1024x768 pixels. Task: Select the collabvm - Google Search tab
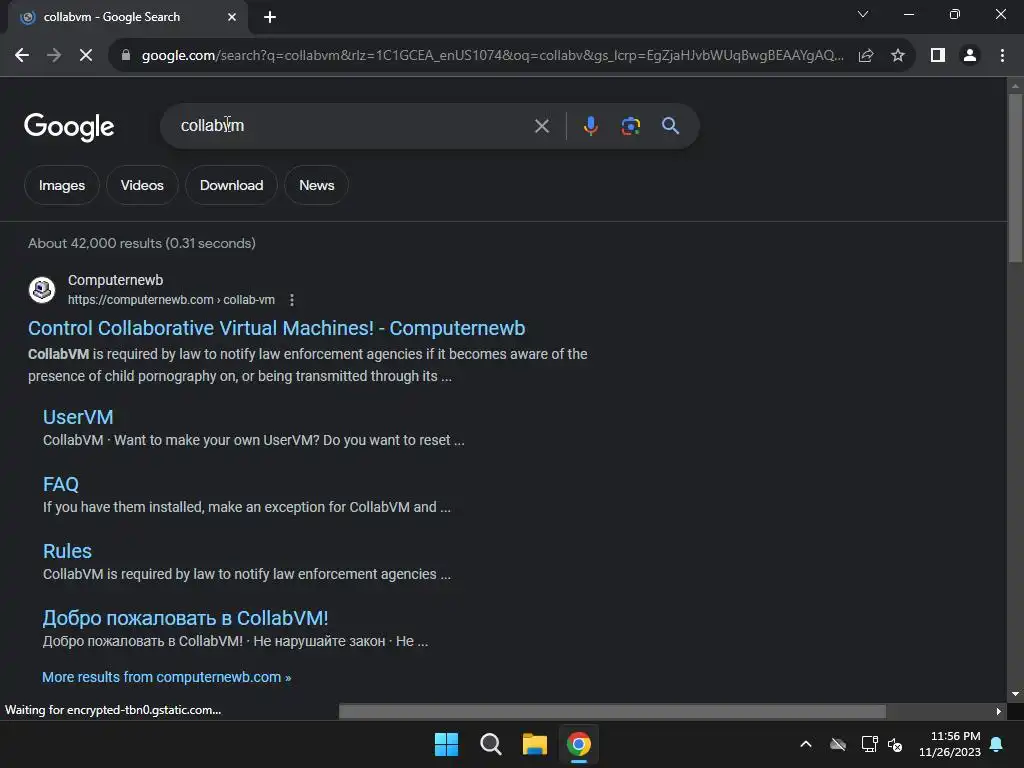click(127, 17)
